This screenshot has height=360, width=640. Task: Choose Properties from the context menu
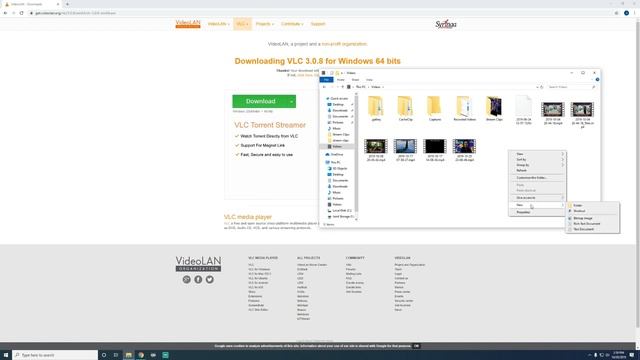coord(537,212)
